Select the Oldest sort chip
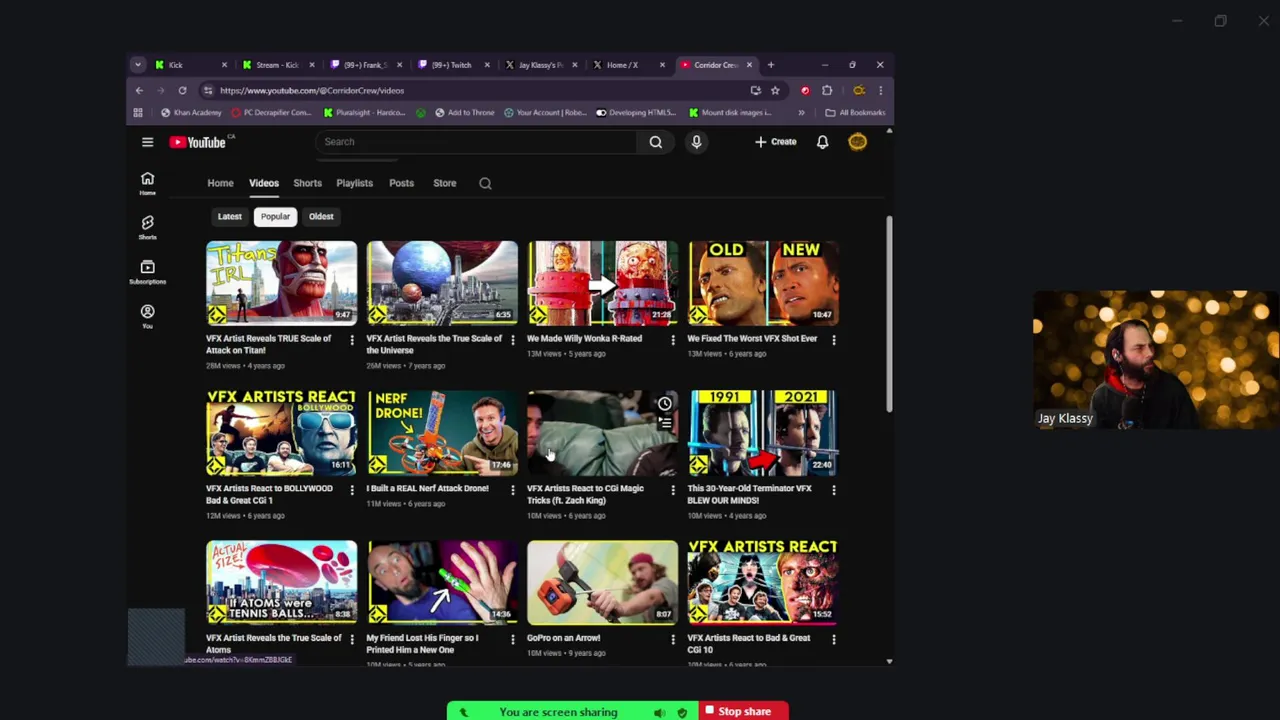1280x720 pixels. coord(321,216)
